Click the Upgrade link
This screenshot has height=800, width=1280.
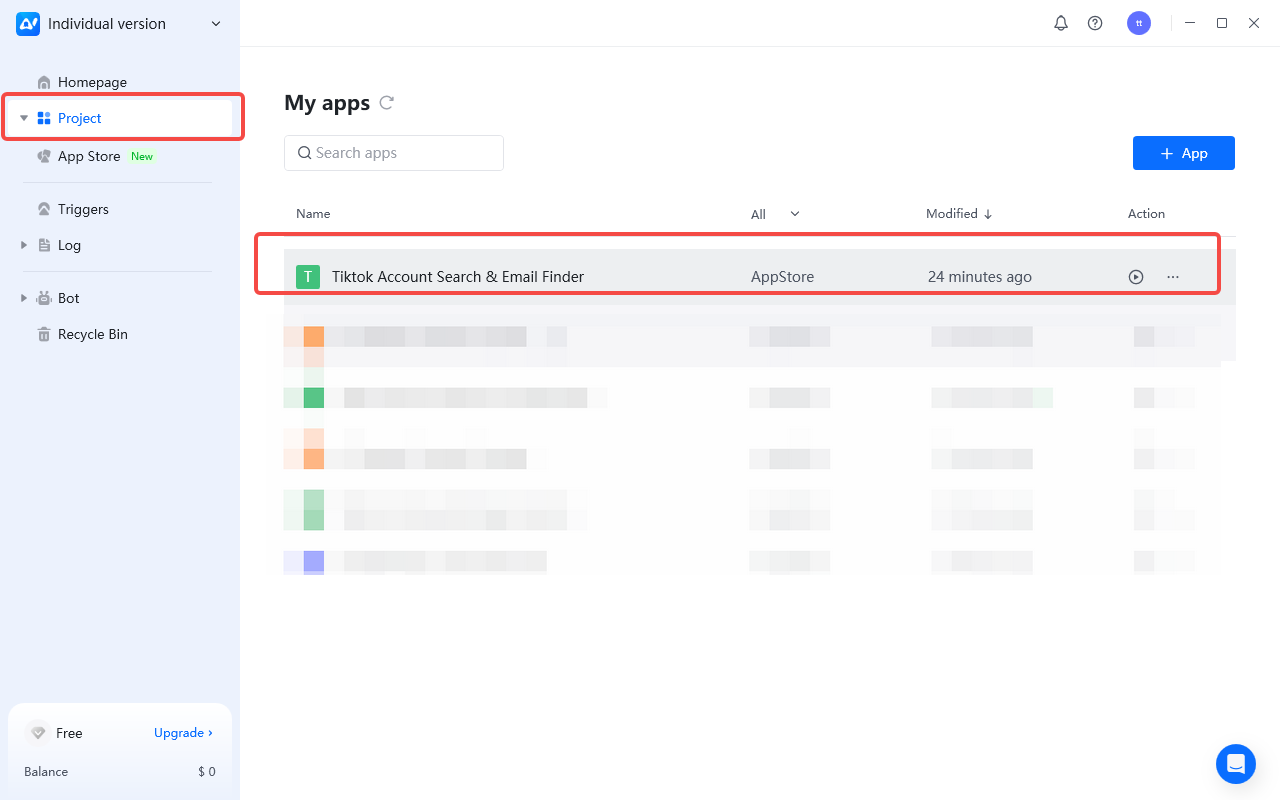(183, 733)
